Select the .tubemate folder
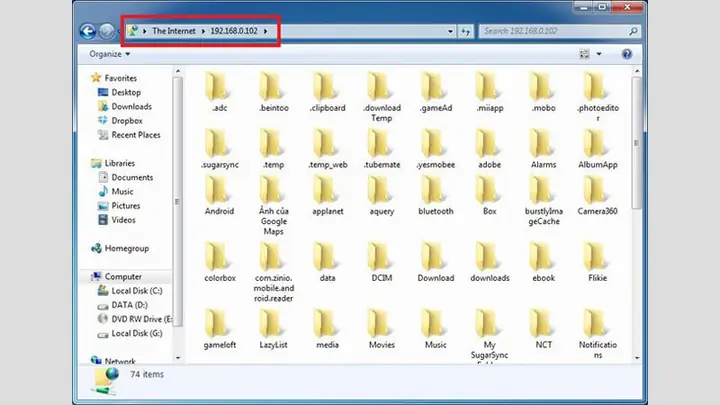 click(382, 149)
